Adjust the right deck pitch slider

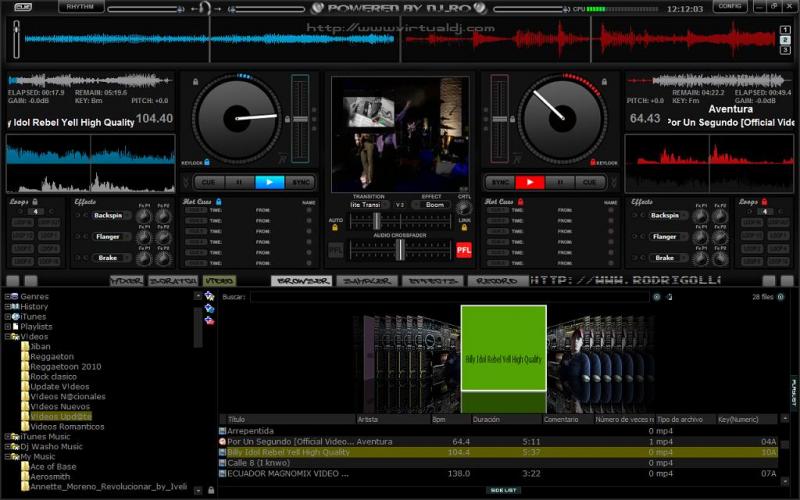[499, 119]
